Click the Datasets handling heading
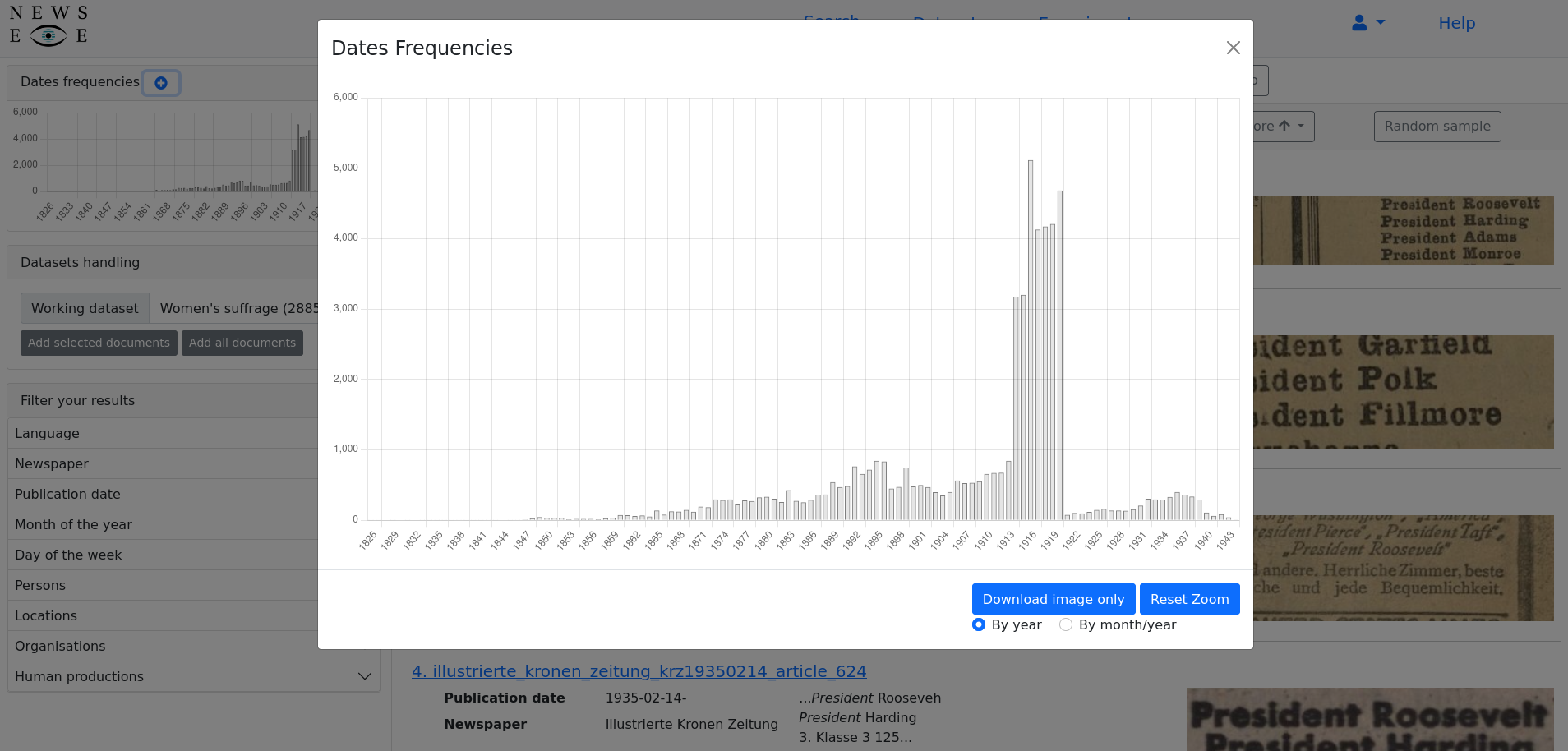 point(80,262)
